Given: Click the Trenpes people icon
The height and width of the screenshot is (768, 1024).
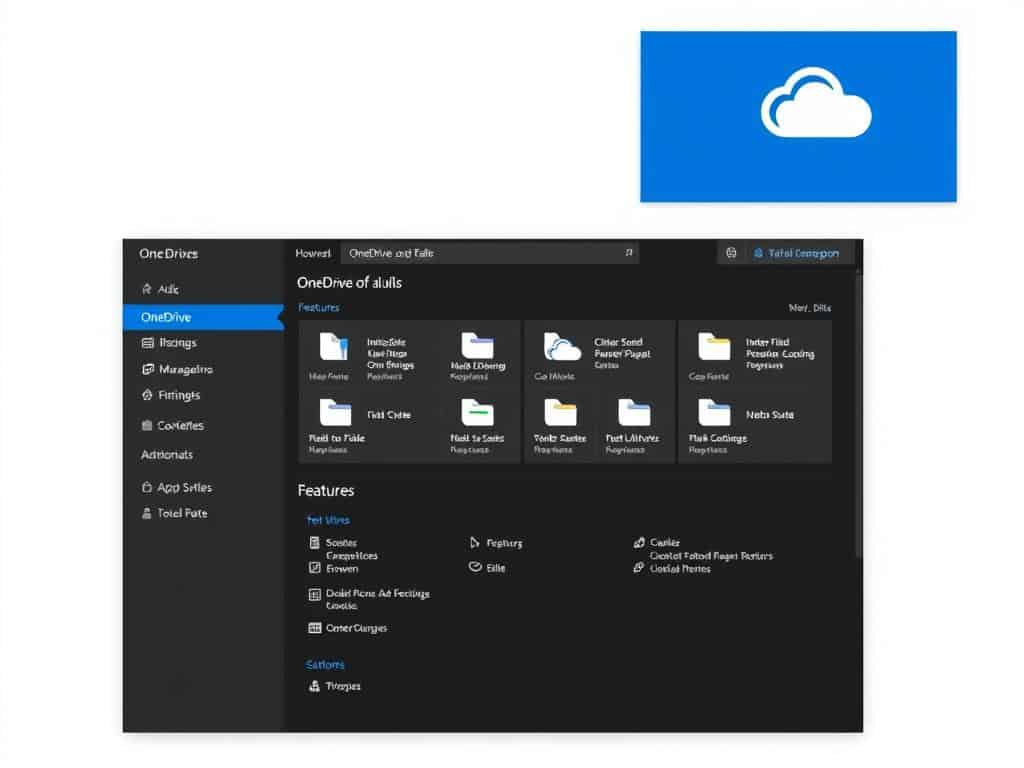Looking at the screenshot, I should point(314,686).
